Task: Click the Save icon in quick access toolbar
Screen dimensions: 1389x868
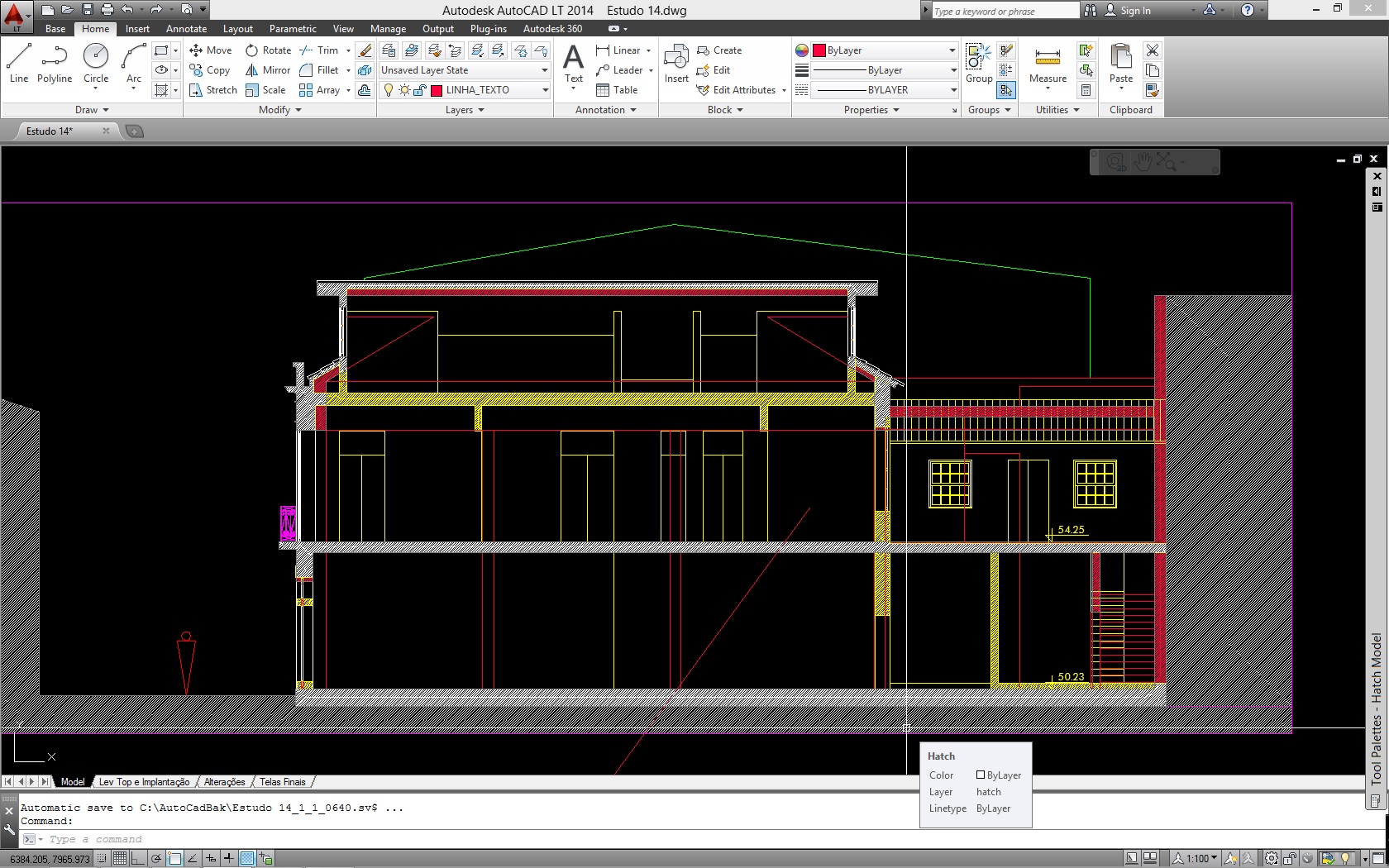Action: point(88,10)
